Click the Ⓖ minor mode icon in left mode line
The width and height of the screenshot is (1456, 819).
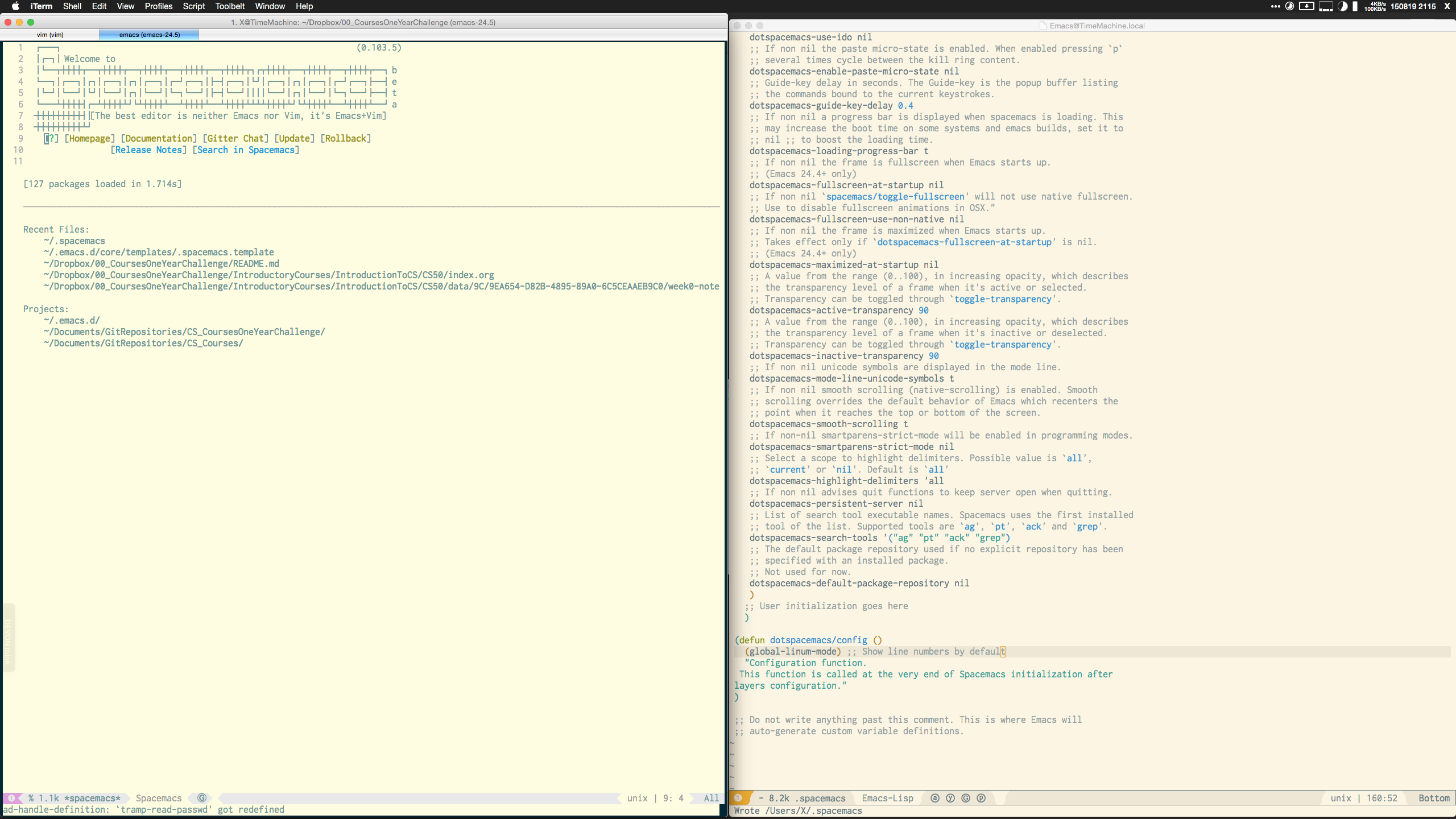pos(202,798)
